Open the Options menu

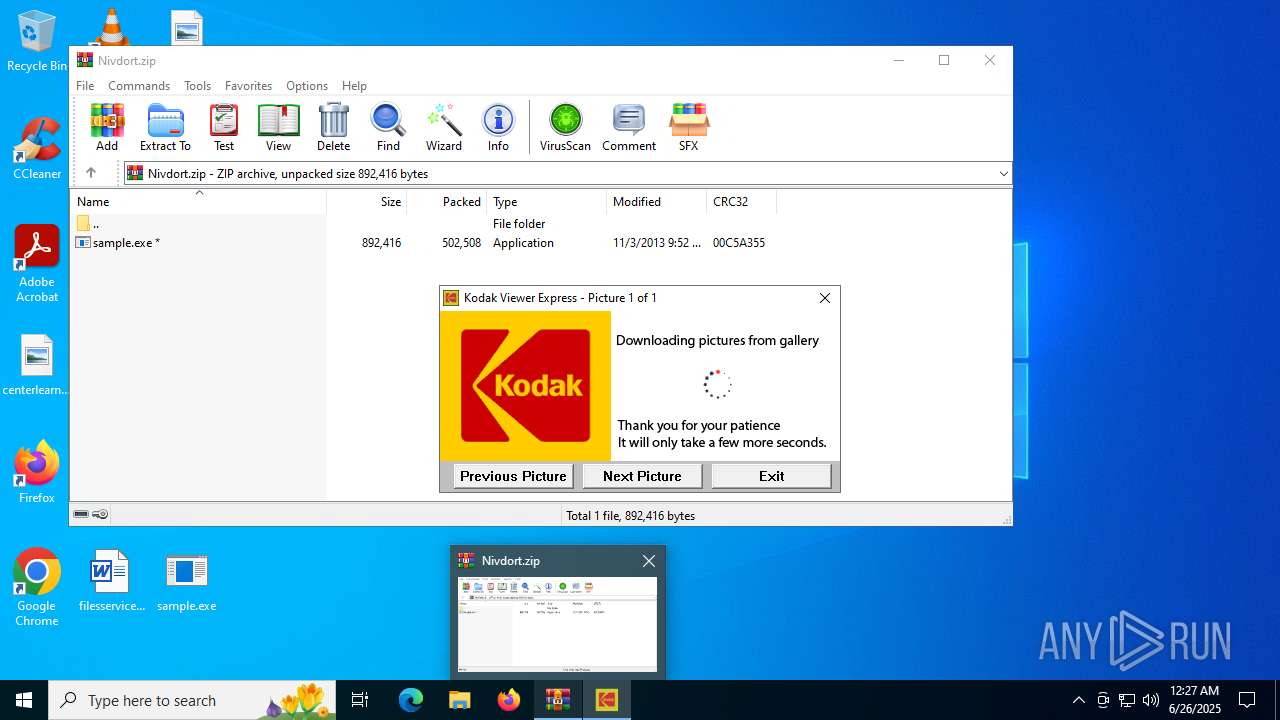point(307,86)
